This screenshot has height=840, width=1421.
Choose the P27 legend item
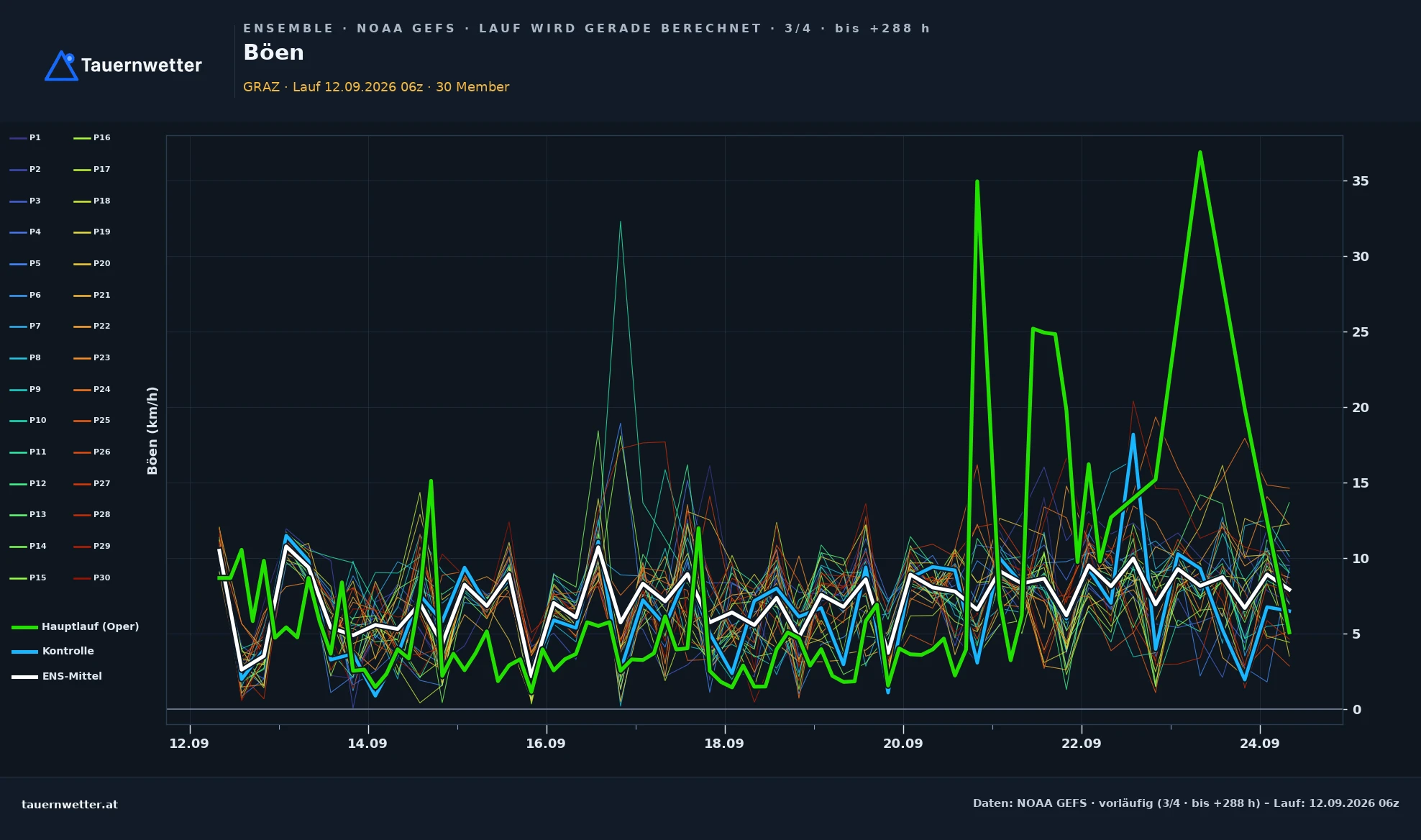point(92,483)
